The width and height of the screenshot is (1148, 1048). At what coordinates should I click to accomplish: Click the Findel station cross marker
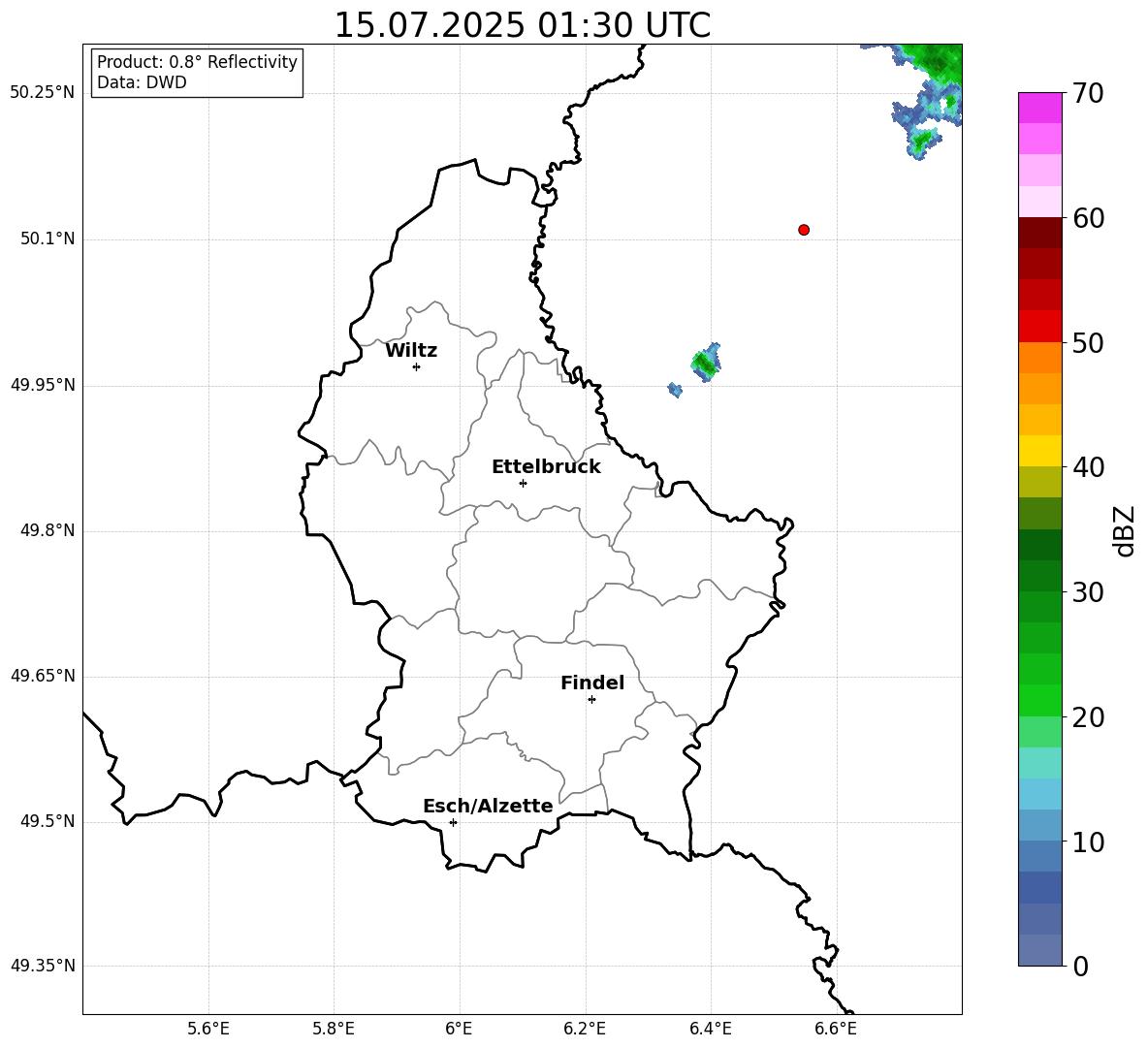[x=591, y=700]
